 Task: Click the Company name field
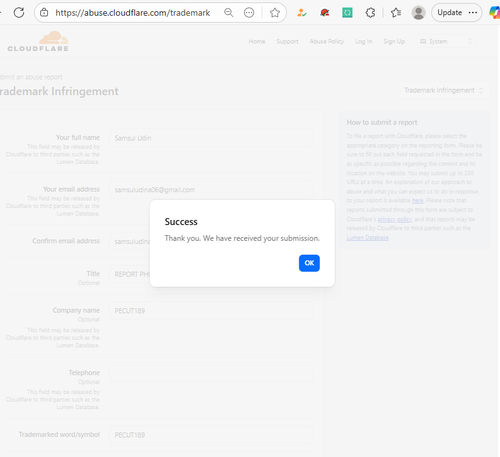[x=211, y=311]
